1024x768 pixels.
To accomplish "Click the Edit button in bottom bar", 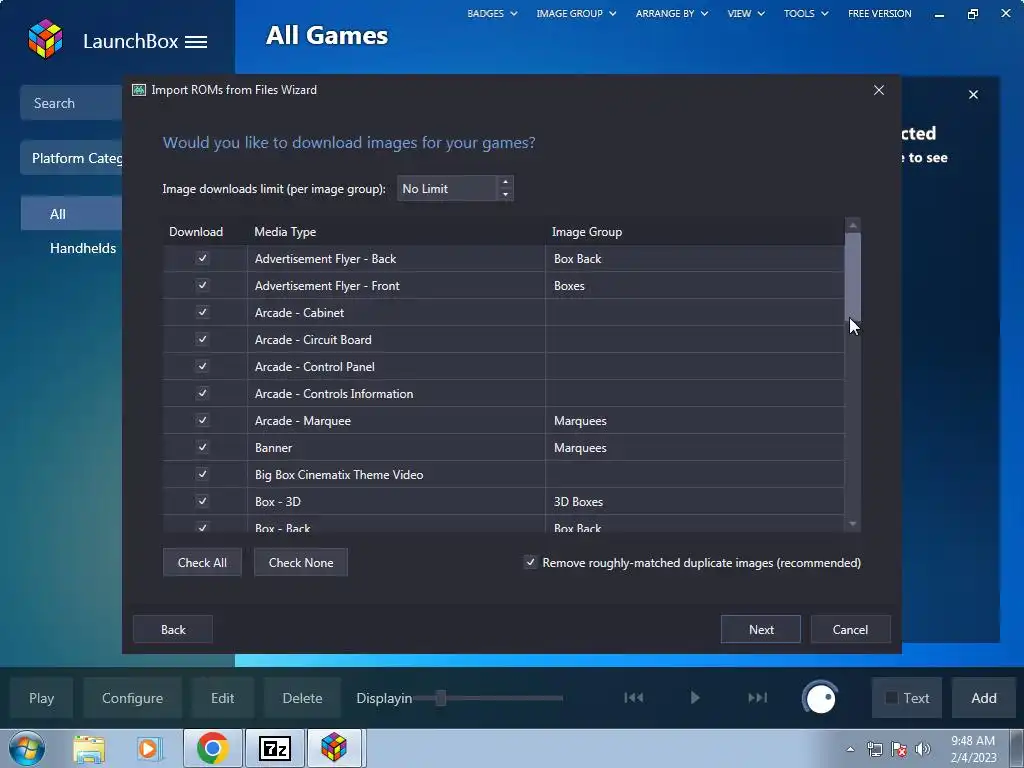I will (x=222, y=698).
